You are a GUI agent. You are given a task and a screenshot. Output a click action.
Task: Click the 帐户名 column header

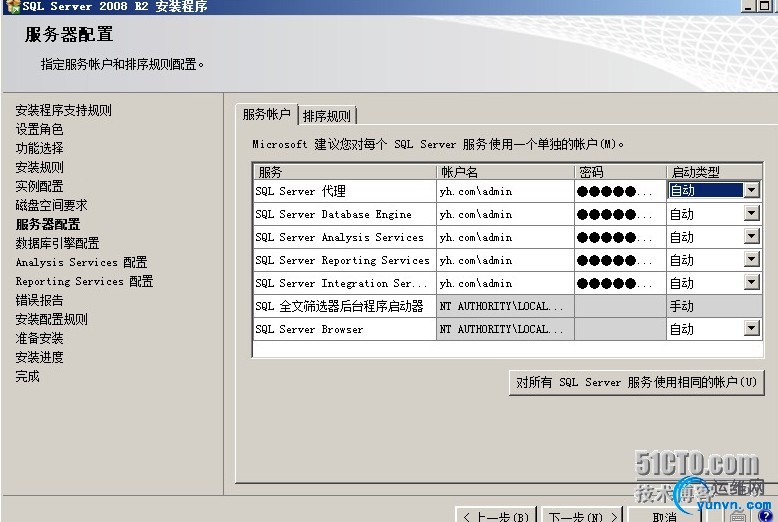point(505,172)
